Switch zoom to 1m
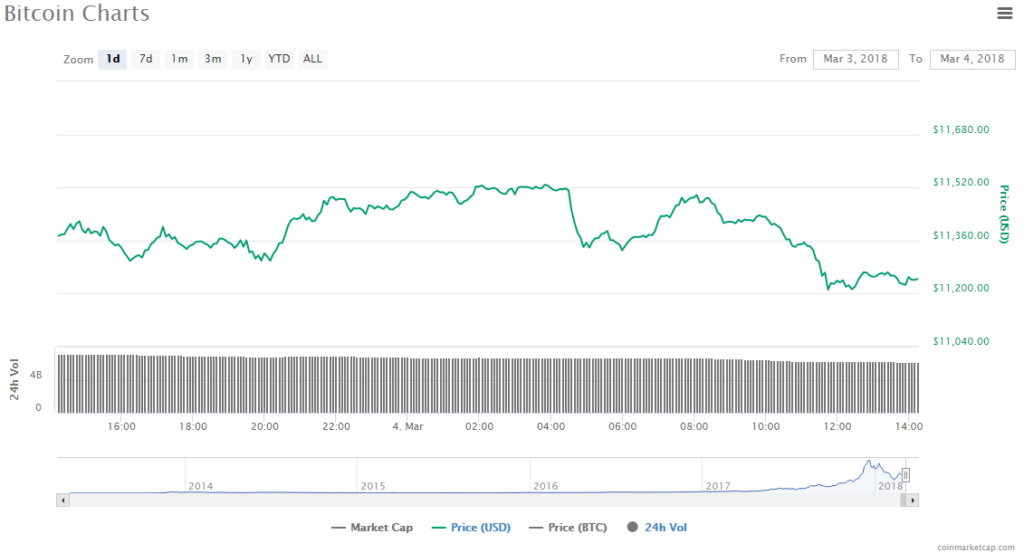 click(x=179, y=59)
